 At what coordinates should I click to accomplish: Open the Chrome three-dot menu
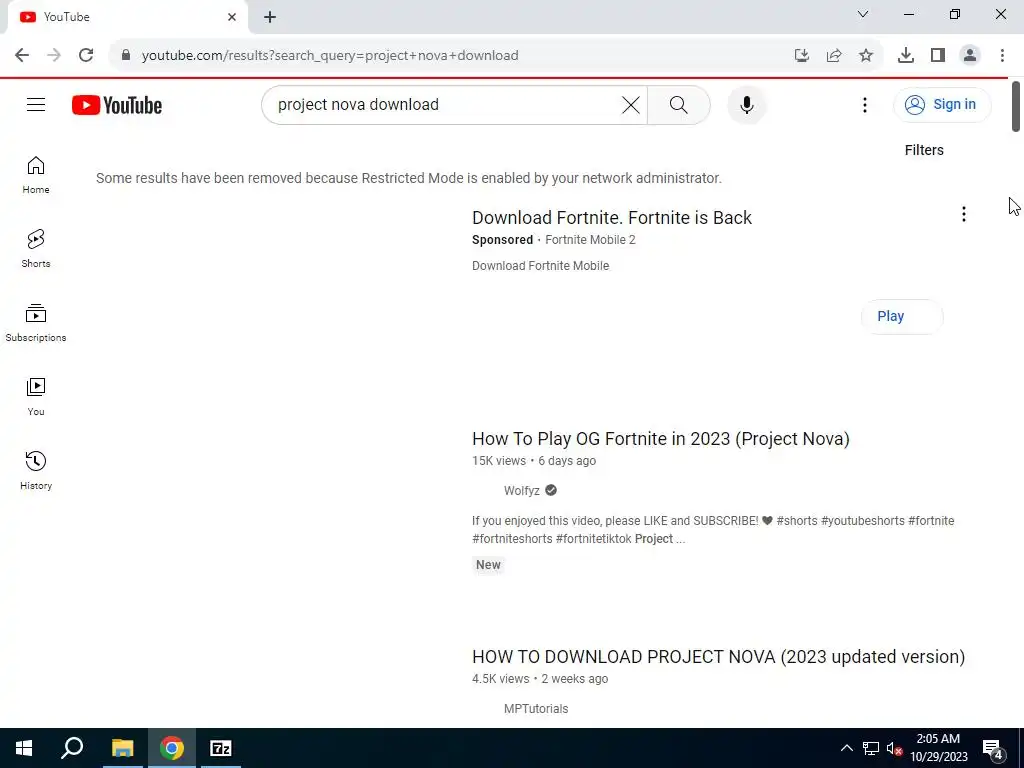[1002, 56]
